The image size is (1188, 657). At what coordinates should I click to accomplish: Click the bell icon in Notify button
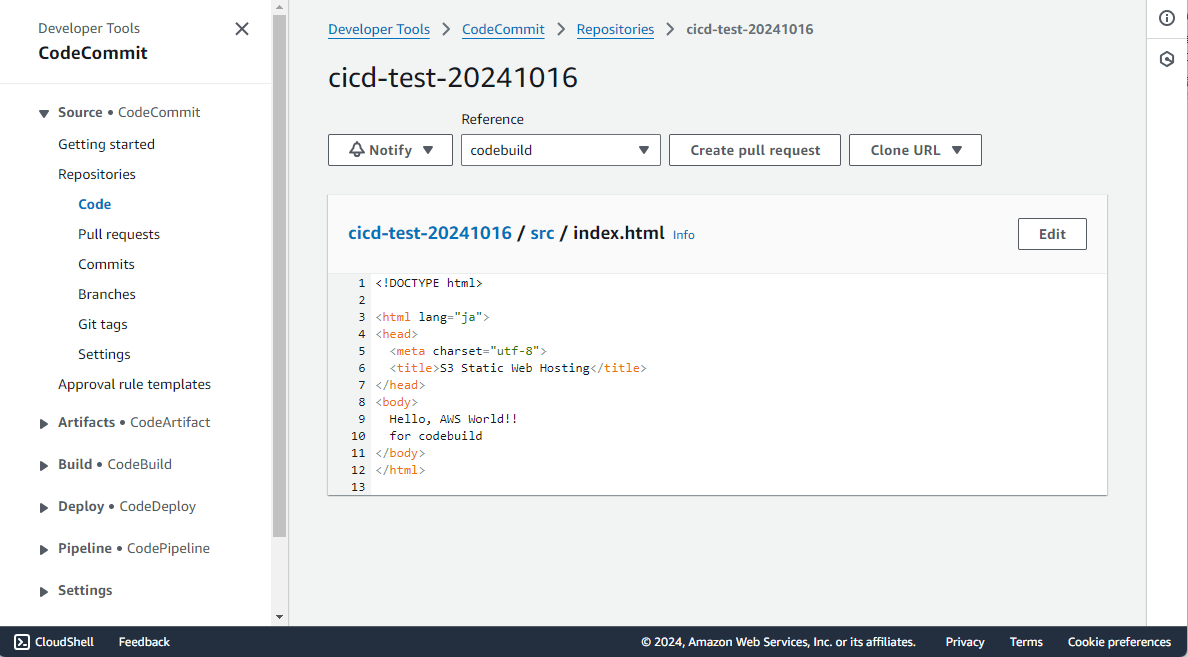point(357,149)
